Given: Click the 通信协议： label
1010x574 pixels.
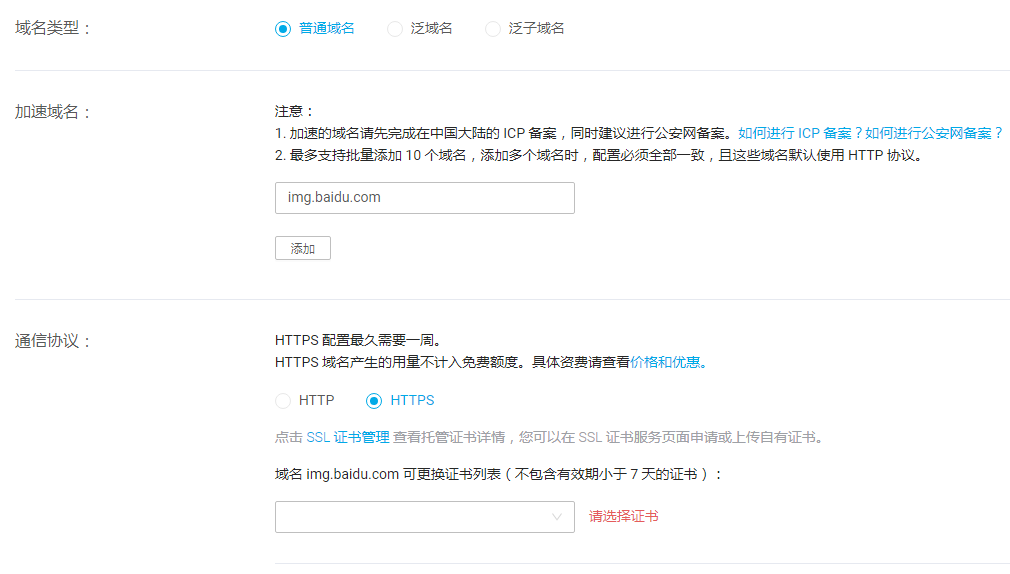Looking at the screenshot, I should tap(53, 341).
